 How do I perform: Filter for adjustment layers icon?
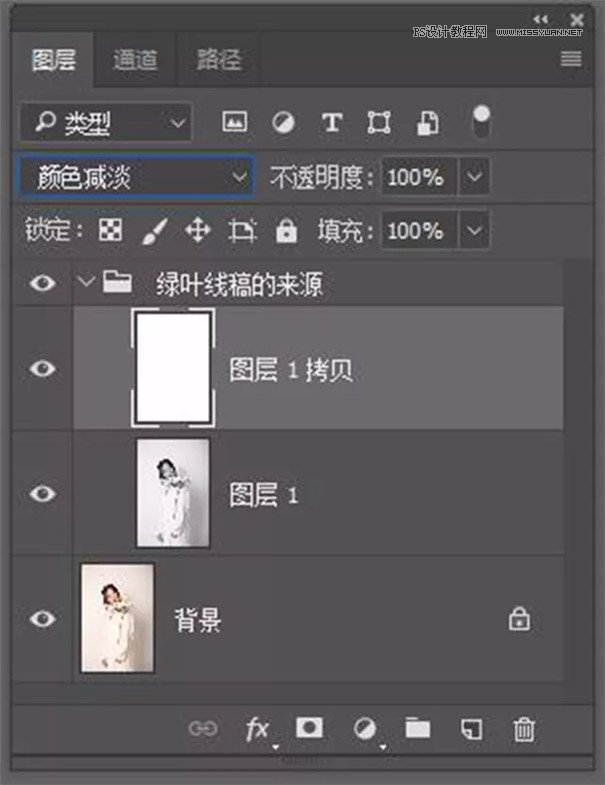[283, 122]
